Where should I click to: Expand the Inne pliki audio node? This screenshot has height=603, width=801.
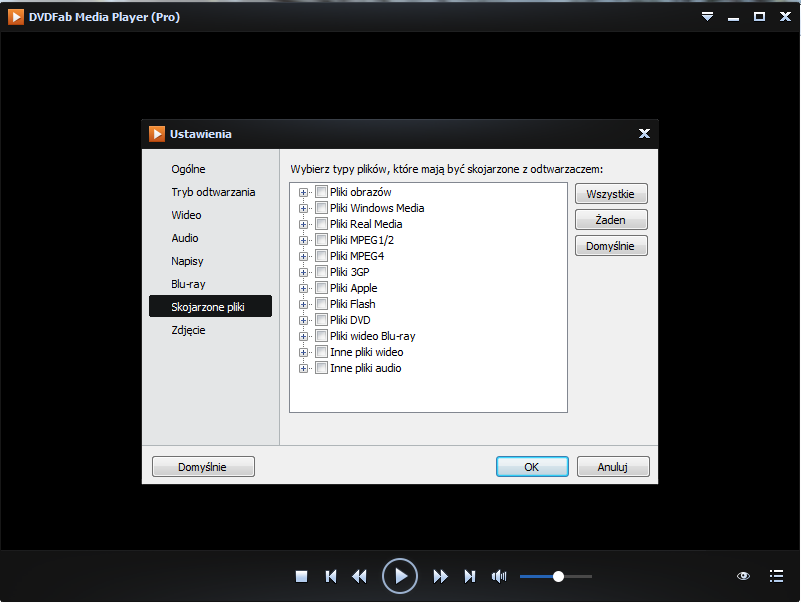pos(304,368)
